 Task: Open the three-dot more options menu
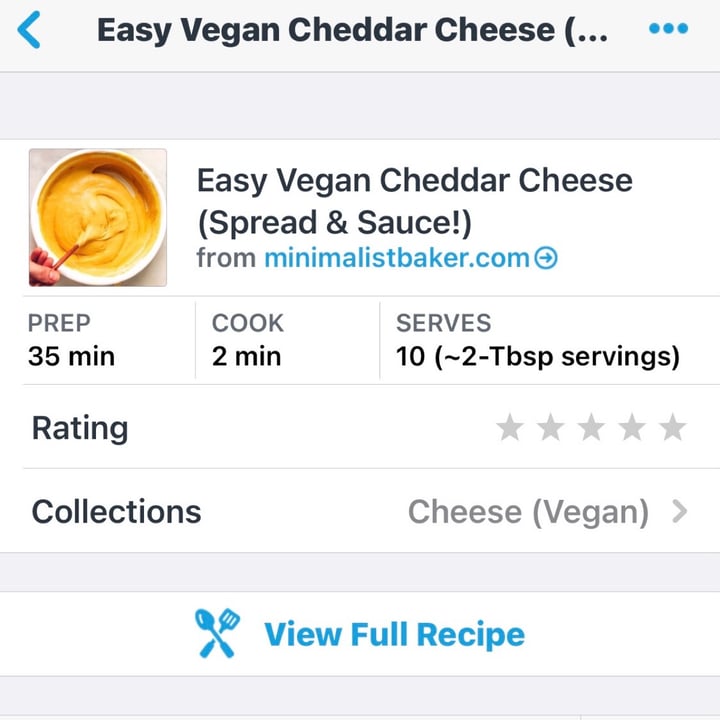pyautogui.click(x=668, y=28)
